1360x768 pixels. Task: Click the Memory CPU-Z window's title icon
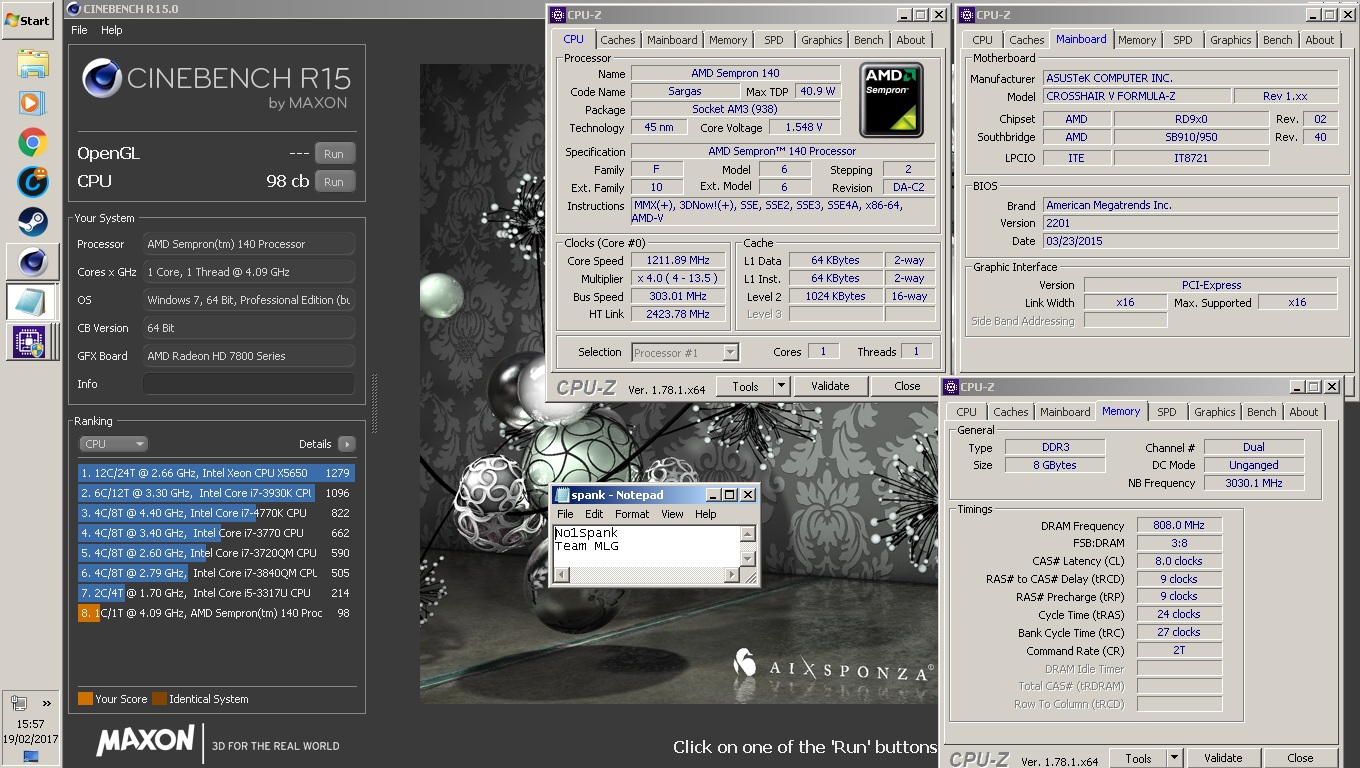(x=950, y=387)
